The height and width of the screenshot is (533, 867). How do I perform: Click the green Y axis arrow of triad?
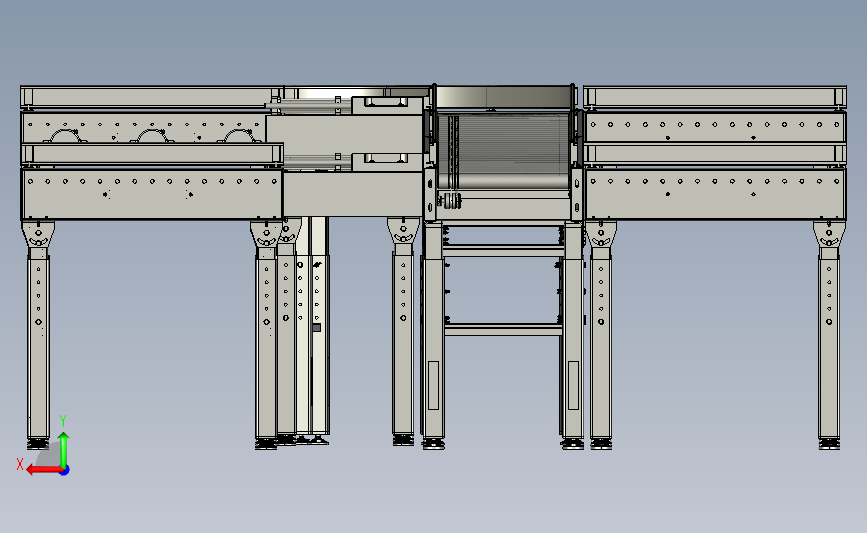coord(64,449)
